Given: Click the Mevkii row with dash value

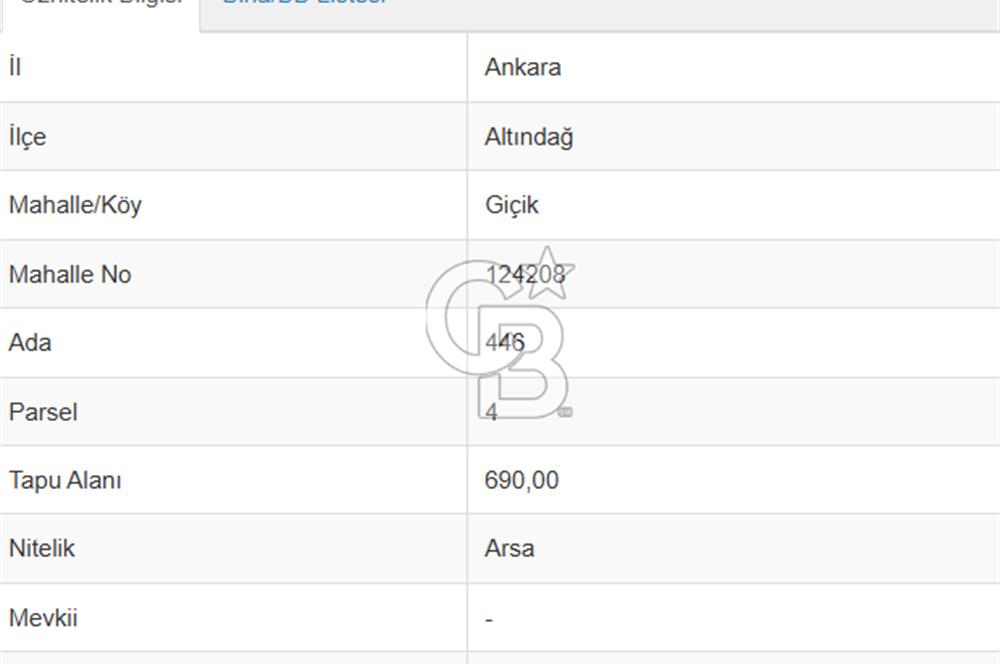Looking at the screenshot, I should [230, 617].
